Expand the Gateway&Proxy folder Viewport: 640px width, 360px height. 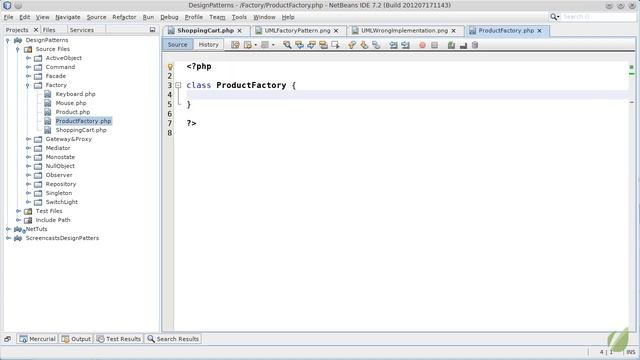click(28, 139)
